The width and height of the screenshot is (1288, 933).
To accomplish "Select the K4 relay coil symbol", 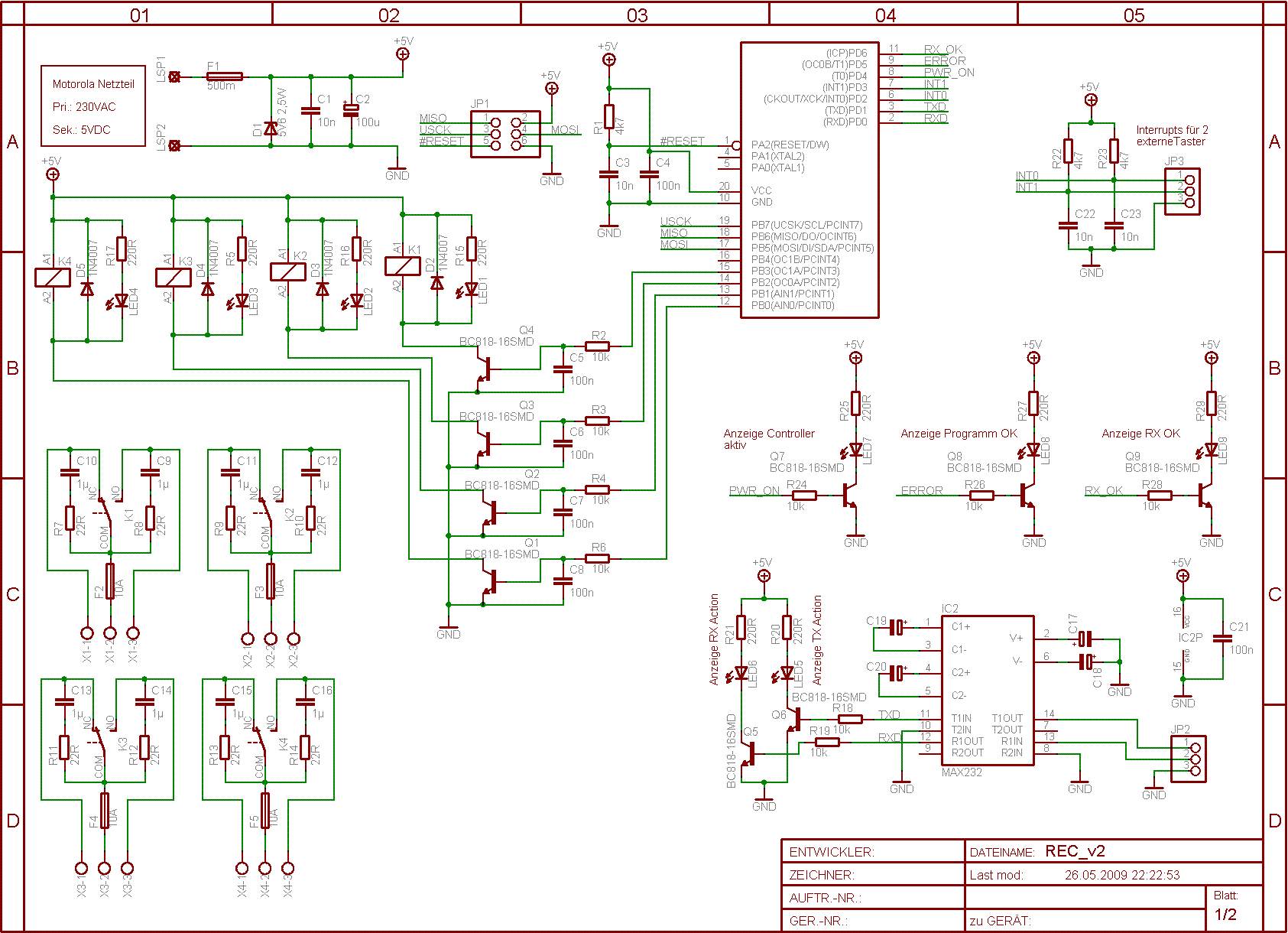I will click(53, 277).
